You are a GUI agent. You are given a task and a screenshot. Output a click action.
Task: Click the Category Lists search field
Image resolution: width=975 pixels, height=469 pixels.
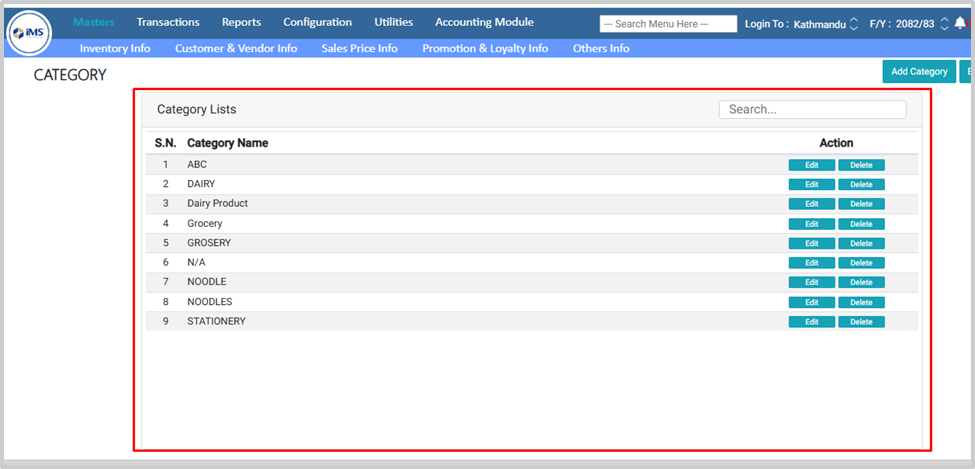[x=812, y=110]
